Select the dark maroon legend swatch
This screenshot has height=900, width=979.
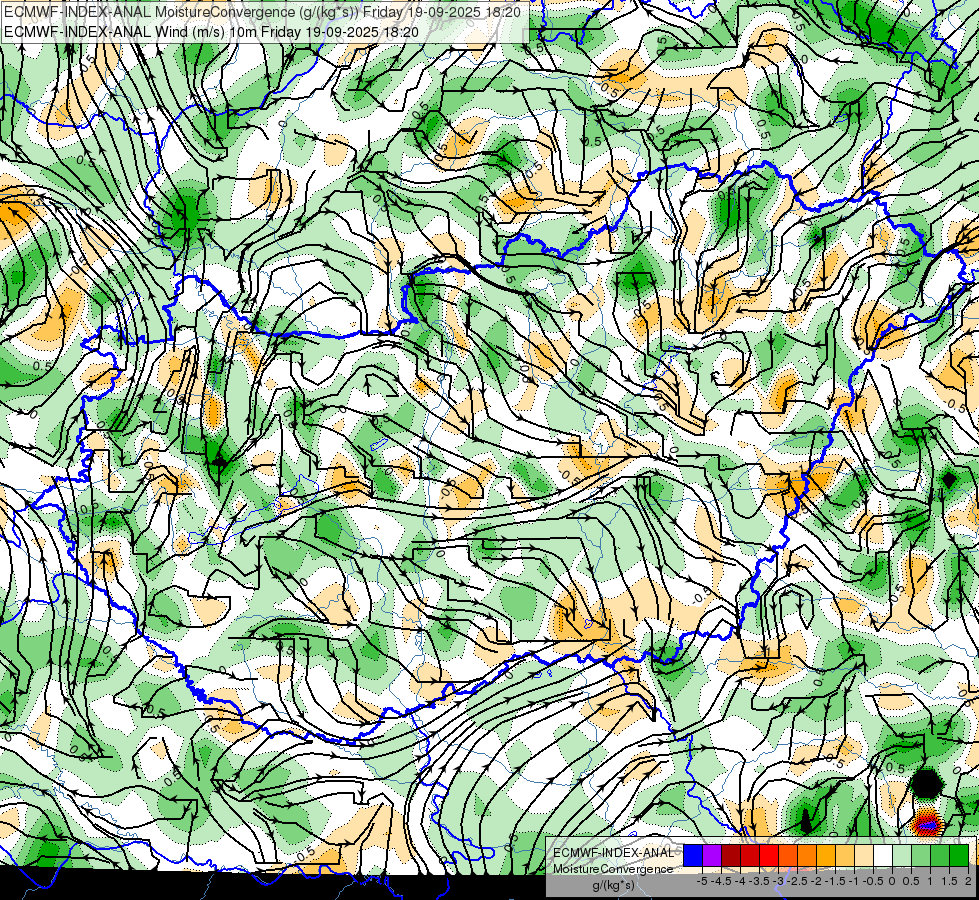[731, 855]
